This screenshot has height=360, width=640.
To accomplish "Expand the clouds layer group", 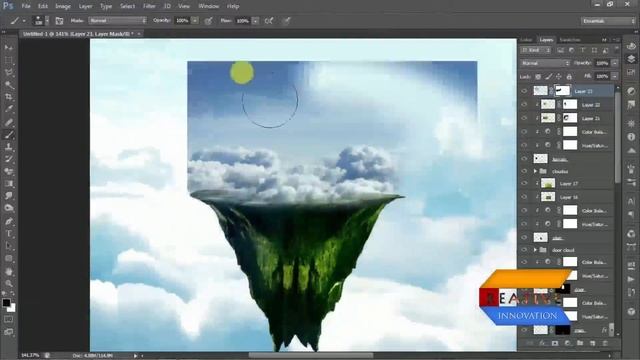I will 535,171.
